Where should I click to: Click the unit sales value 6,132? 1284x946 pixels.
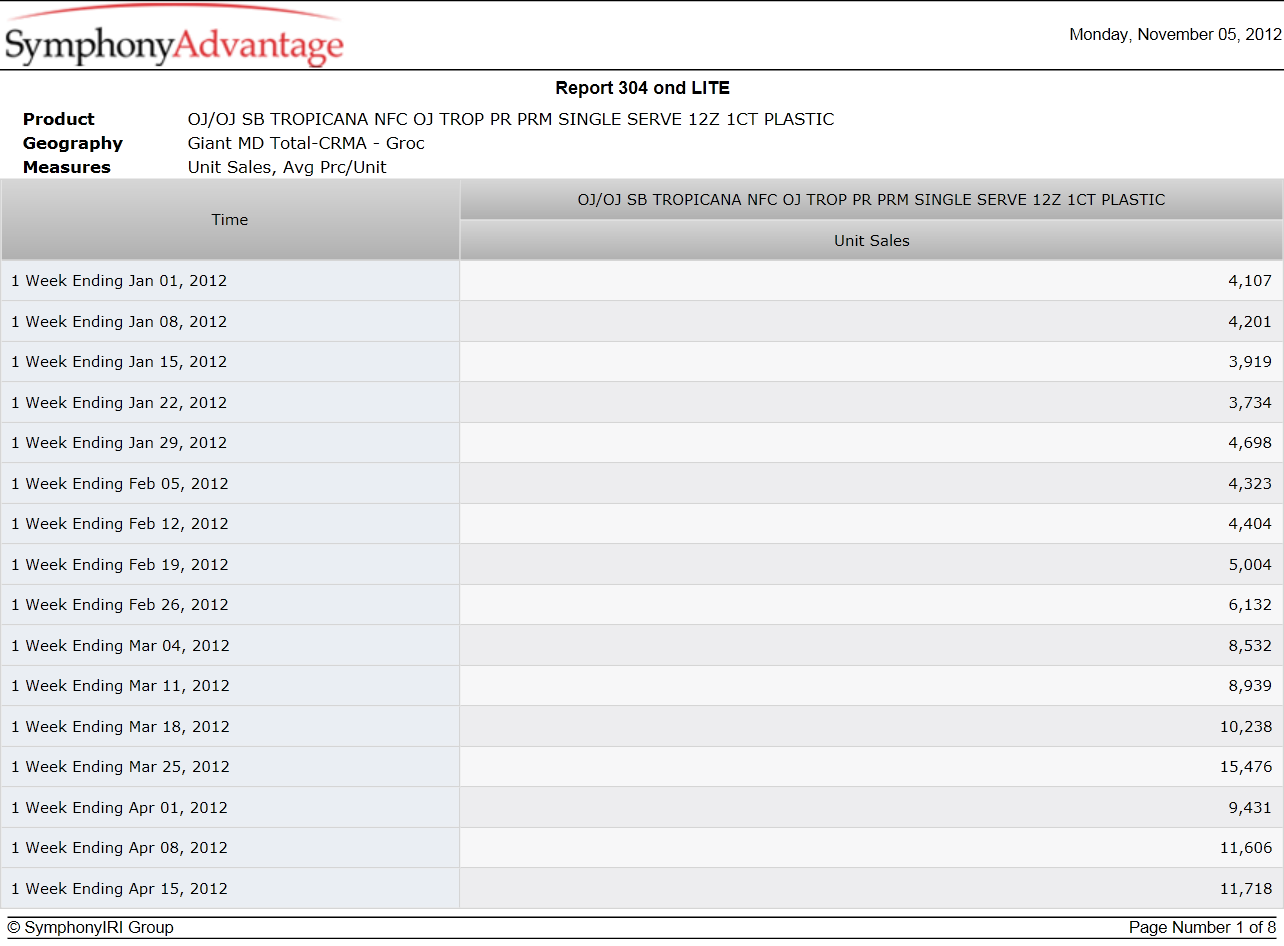(1250, 605)
